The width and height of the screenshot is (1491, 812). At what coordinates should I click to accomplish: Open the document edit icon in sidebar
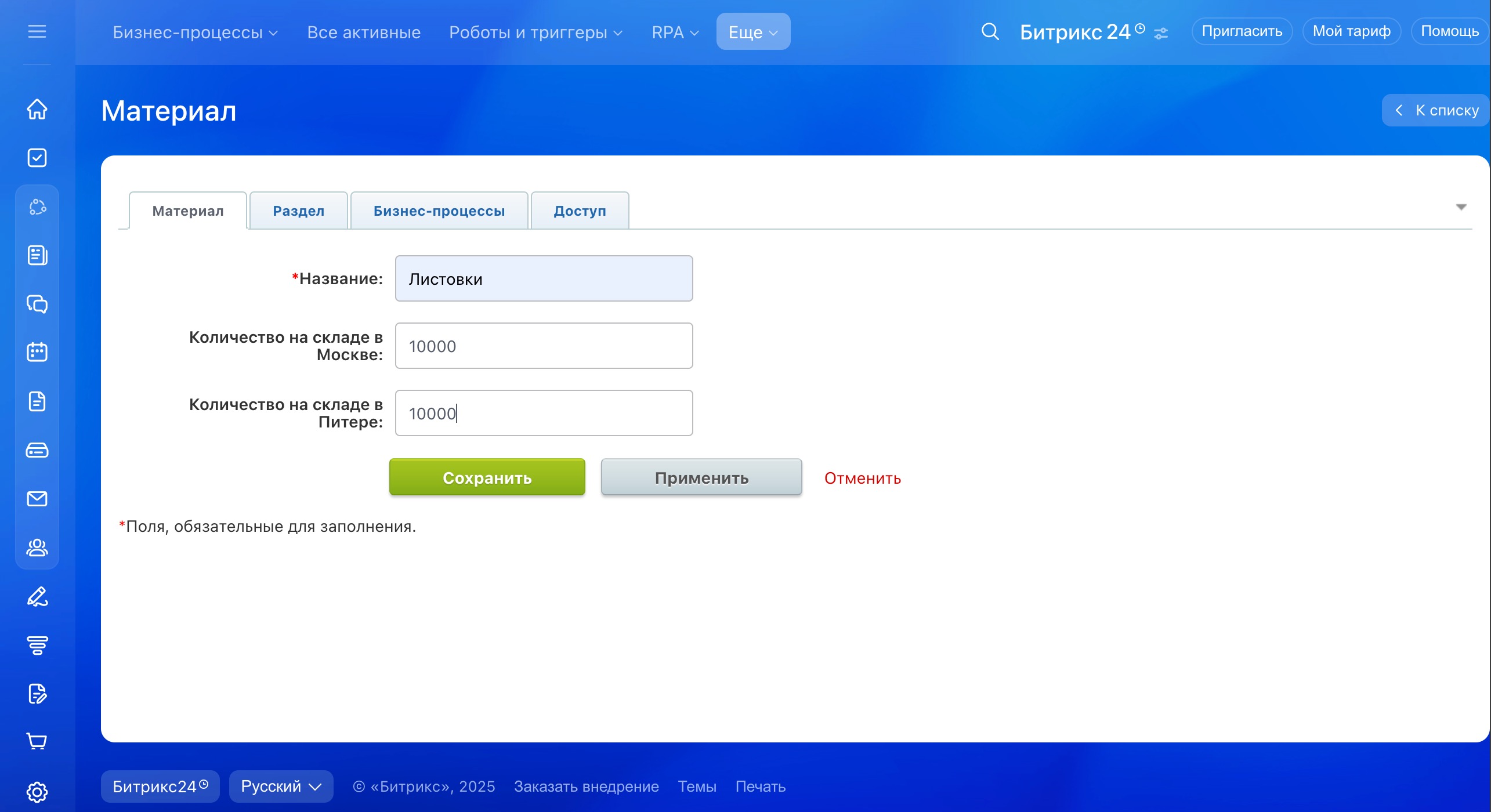pos(37,694)
